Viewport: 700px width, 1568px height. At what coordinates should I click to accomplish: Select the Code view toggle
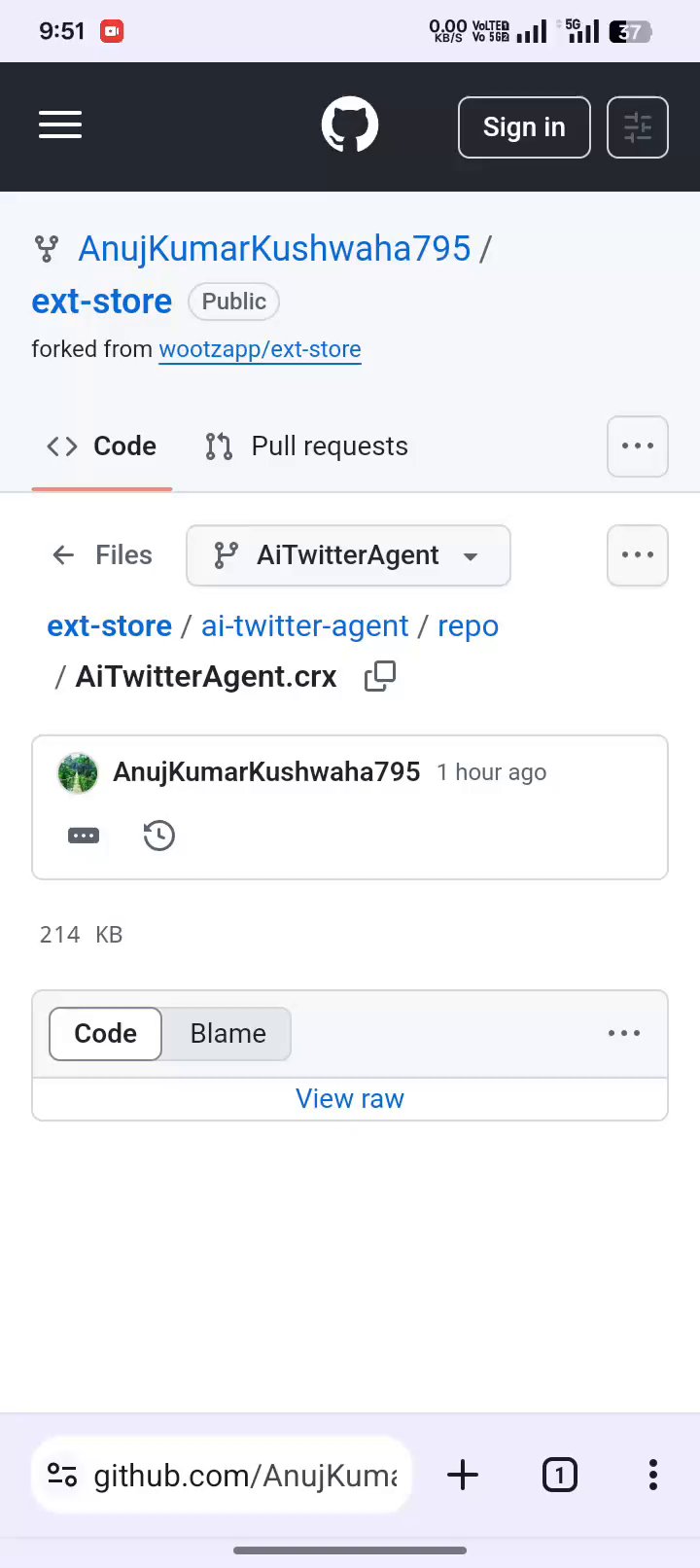(x=105, y=1034)
